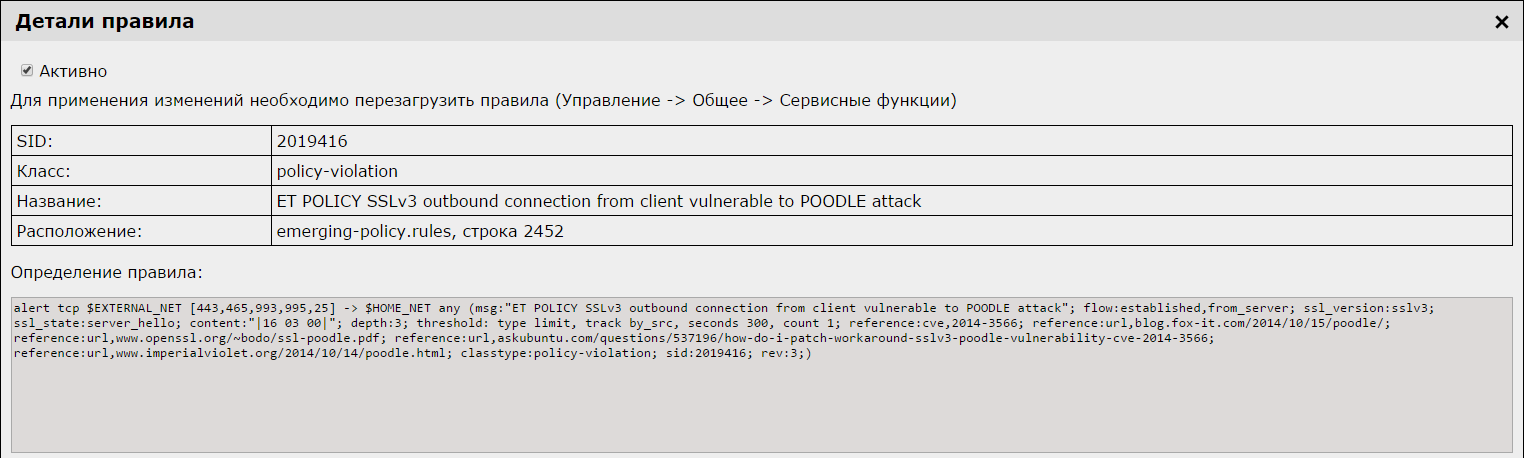Click the Название: row label
The height and width of the screenshot is (458, 1524).
point(60,201)
